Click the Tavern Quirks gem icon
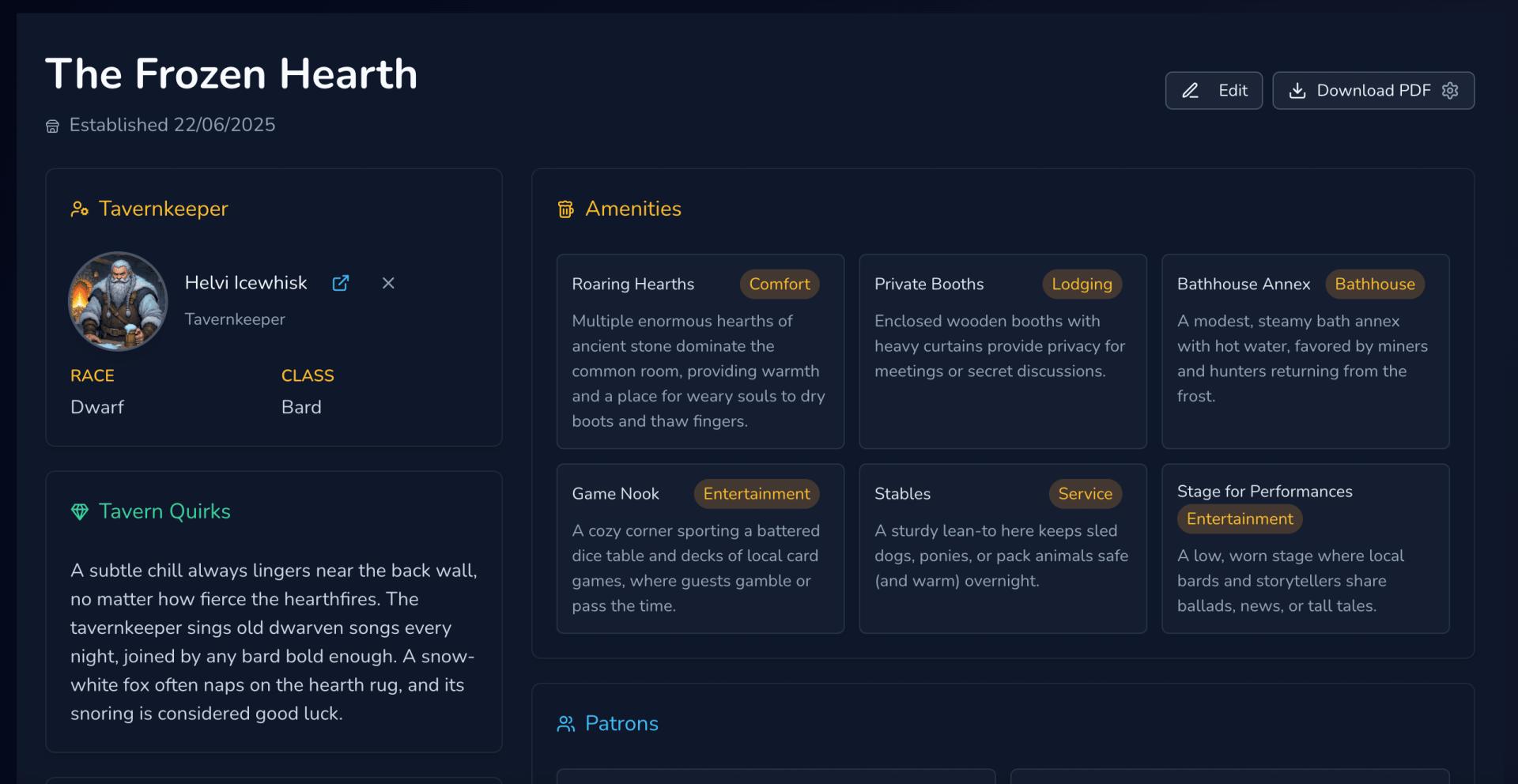The width and height of the screenshot is (1518, 784). 80,512
